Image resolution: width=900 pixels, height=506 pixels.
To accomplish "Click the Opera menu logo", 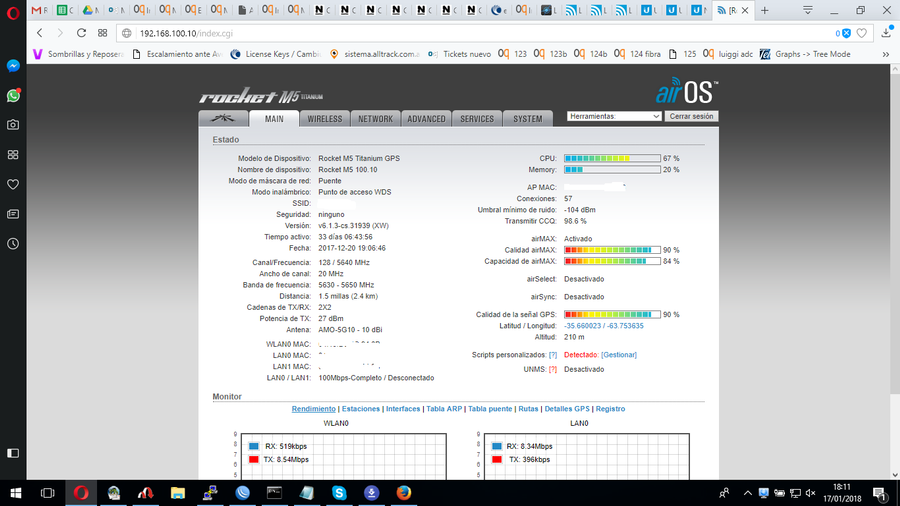I will pyautogui.click(x=13, y=12).
